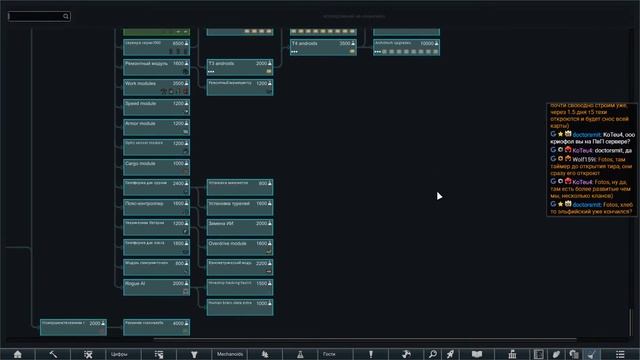Click the magnifying glass icon in bottom bar

tap(432, 354)
